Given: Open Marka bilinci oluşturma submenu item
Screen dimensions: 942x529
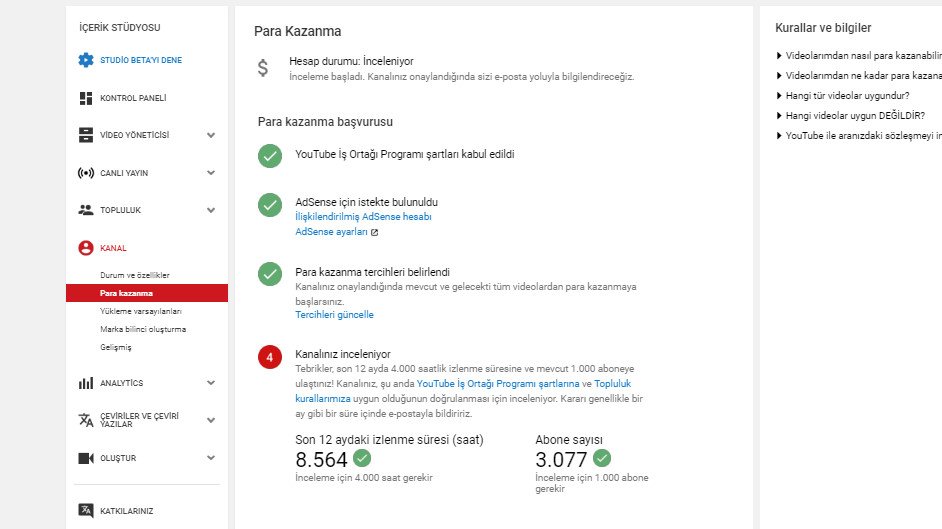Looking at the screenshot, I should (x=143, y=329).
